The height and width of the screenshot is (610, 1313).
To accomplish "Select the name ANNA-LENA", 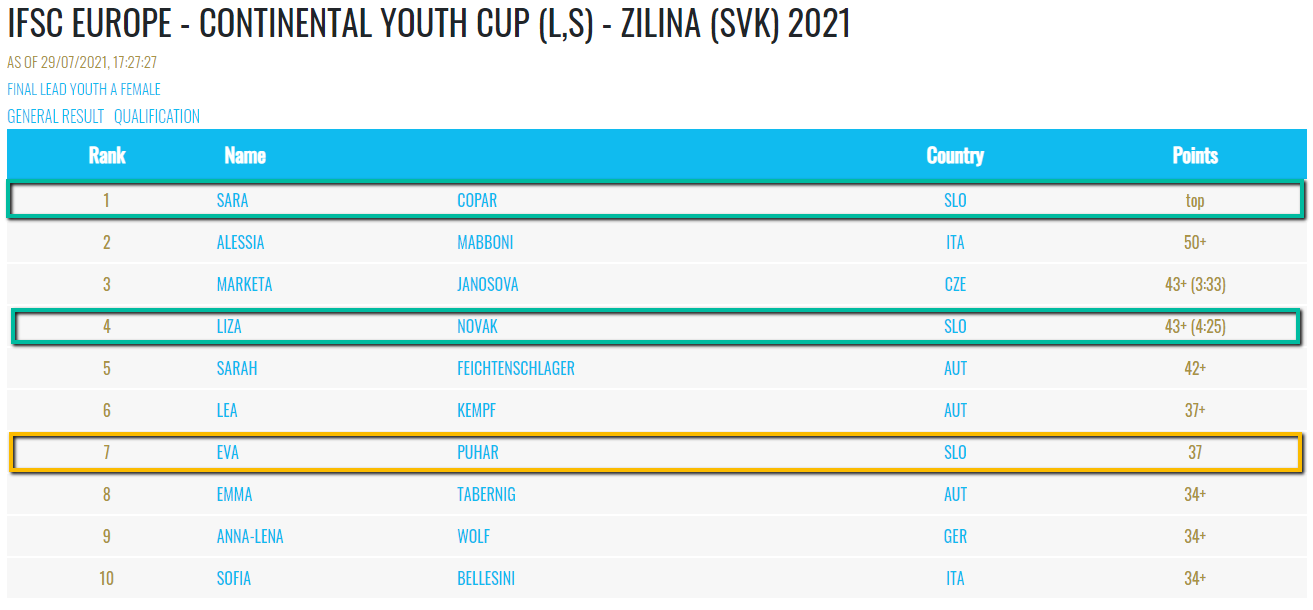I will tap(250, 536).
